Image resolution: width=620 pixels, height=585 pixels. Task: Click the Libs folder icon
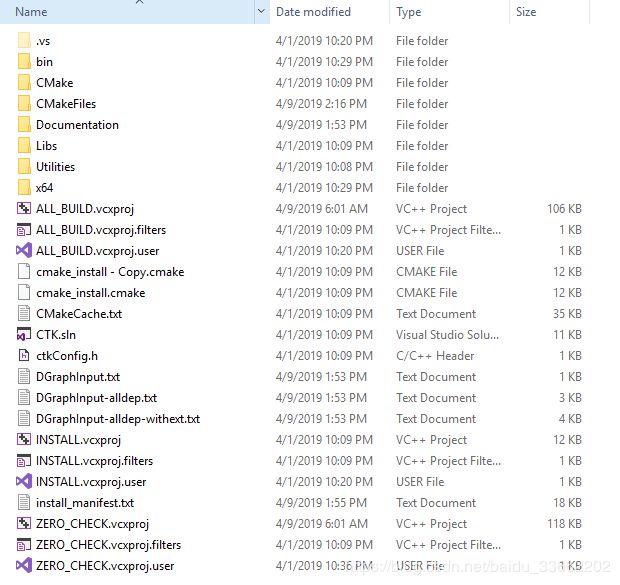pos(24,146)
